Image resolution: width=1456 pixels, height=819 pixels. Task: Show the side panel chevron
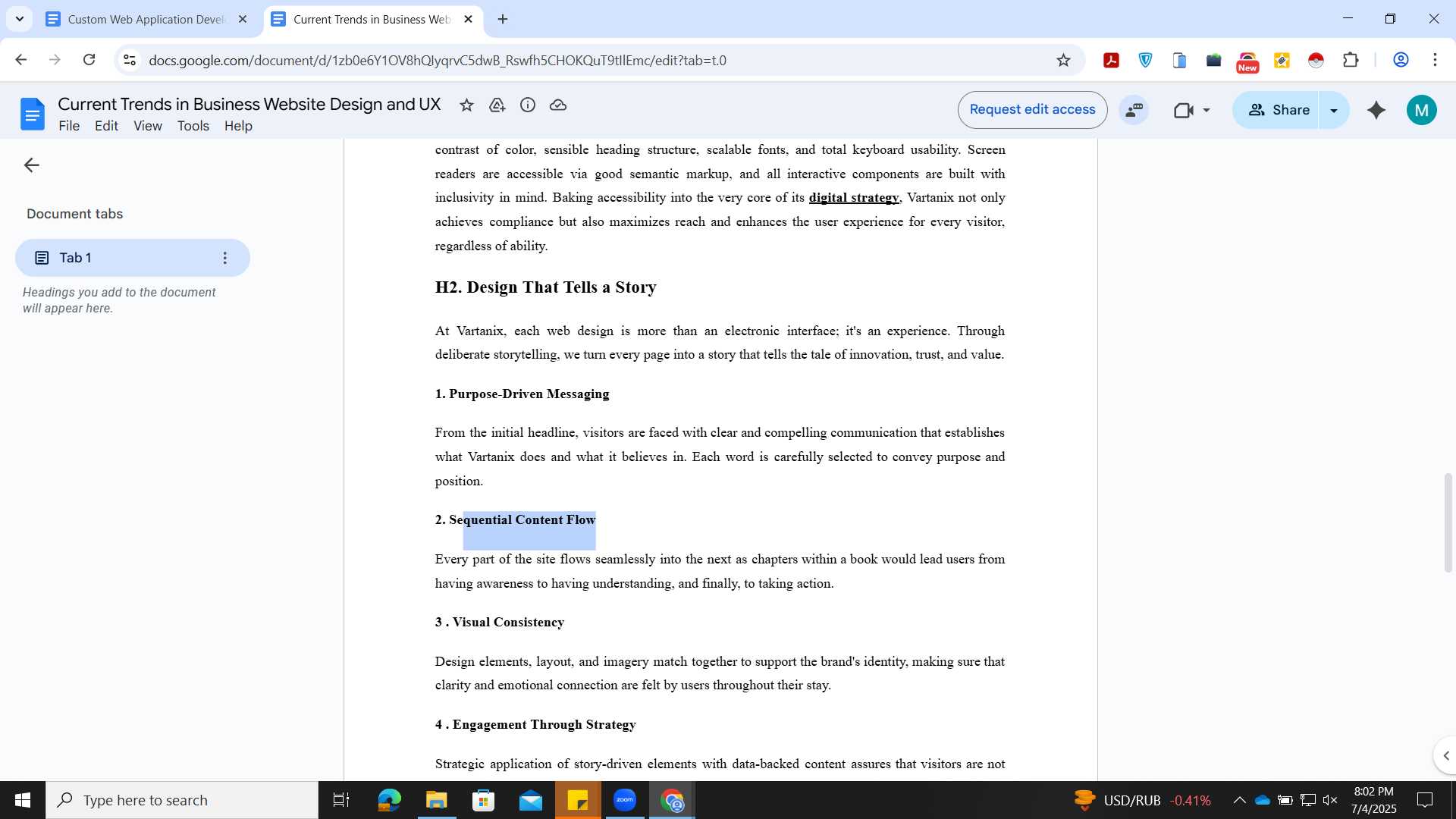click(1445, 755)
